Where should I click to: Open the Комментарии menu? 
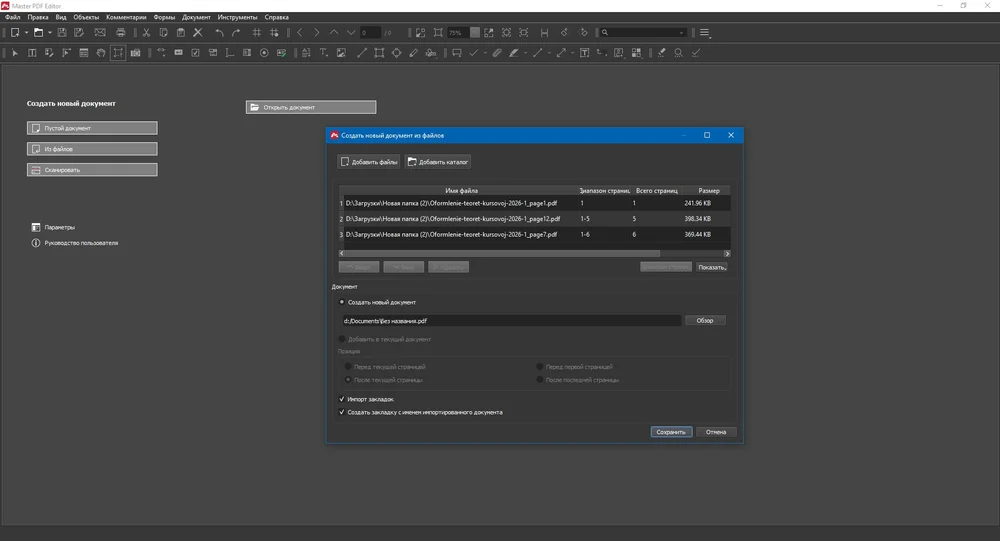126,17
